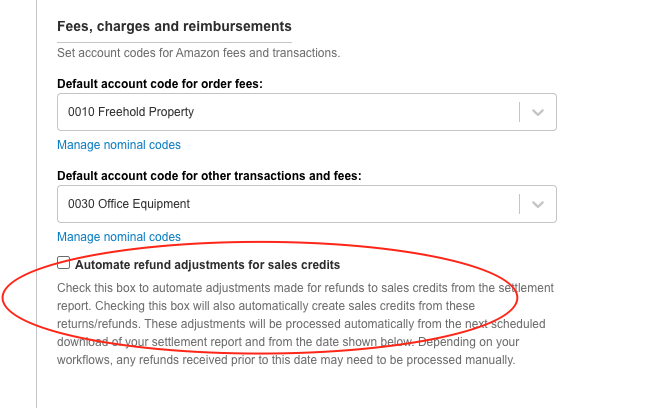Click the separator bar in other transactions dropdown
This screenshot has height=408, width=662.
[520, 205]
